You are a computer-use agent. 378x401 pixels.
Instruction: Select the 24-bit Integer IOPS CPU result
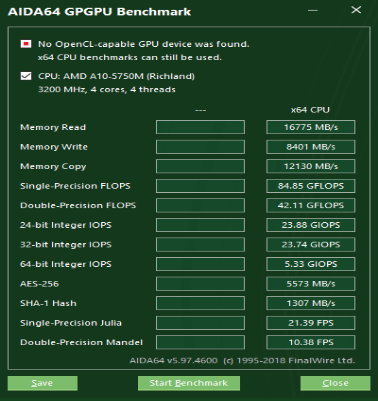tap(311, 225)
